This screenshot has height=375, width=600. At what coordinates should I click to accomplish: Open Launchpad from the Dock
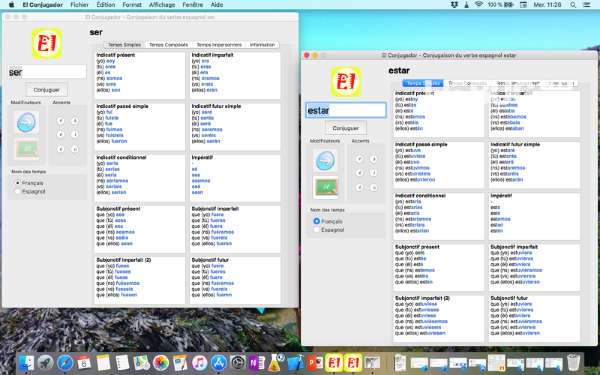coord(46,363)
